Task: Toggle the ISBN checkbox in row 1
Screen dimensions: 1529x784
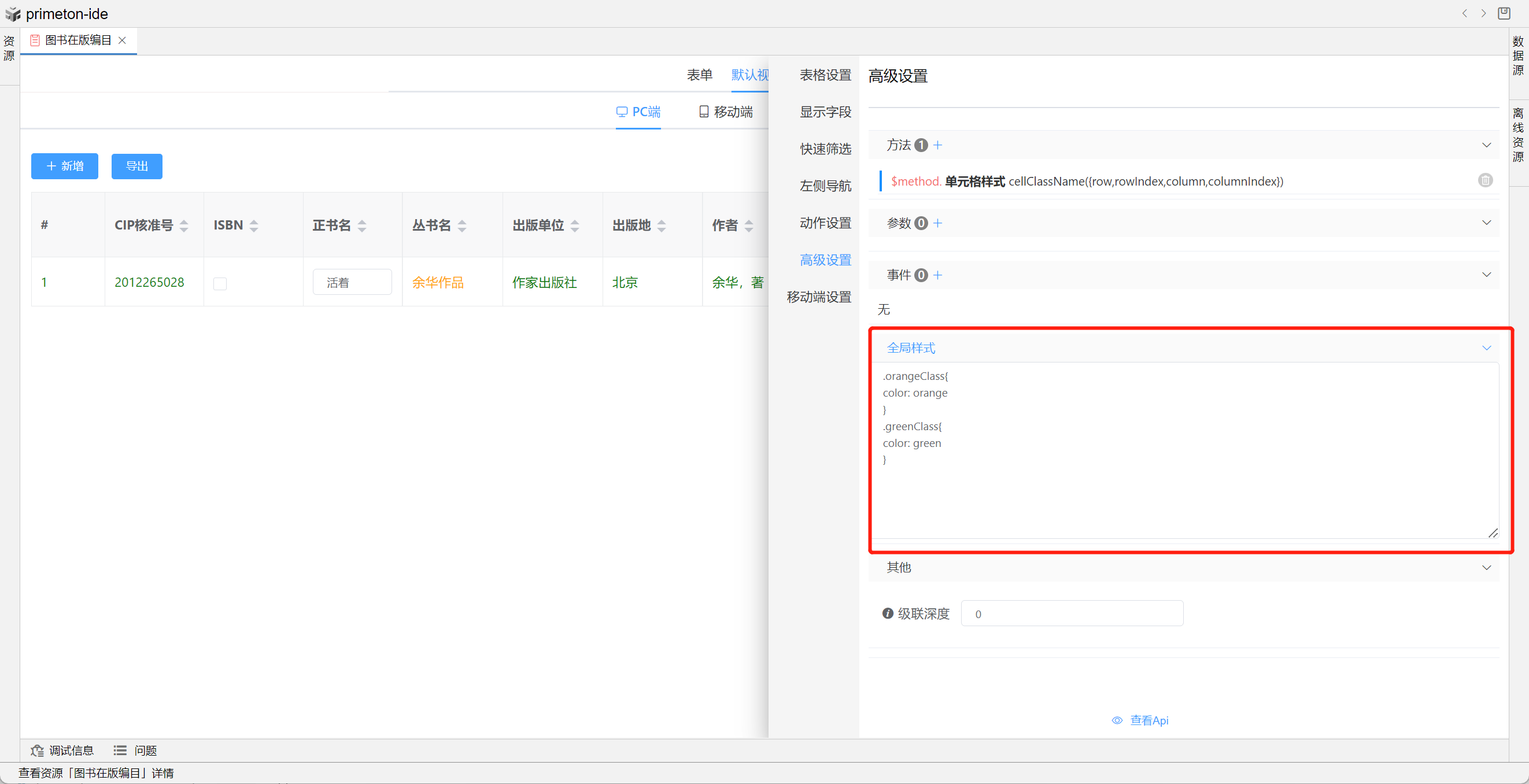Action: 220,284
